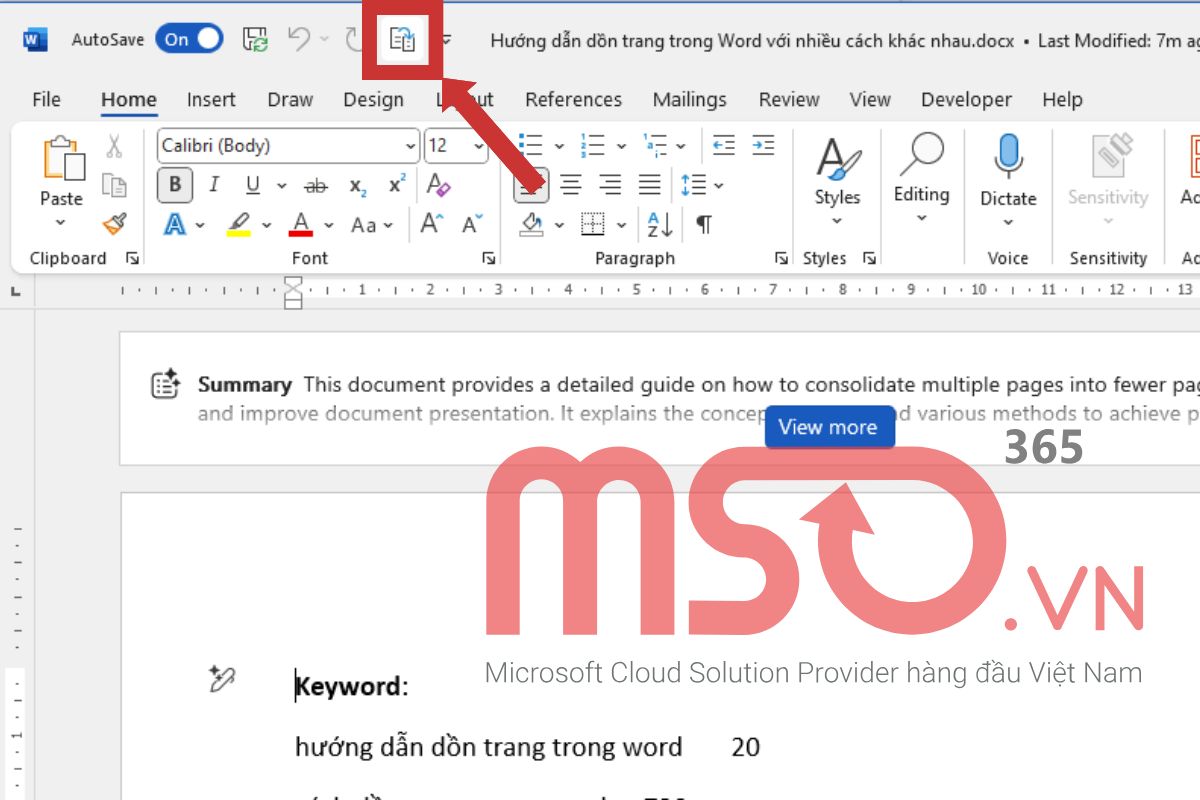This screenshot has height=800, width=1200.
Task: Open the File tab
Action: point(46,99)
